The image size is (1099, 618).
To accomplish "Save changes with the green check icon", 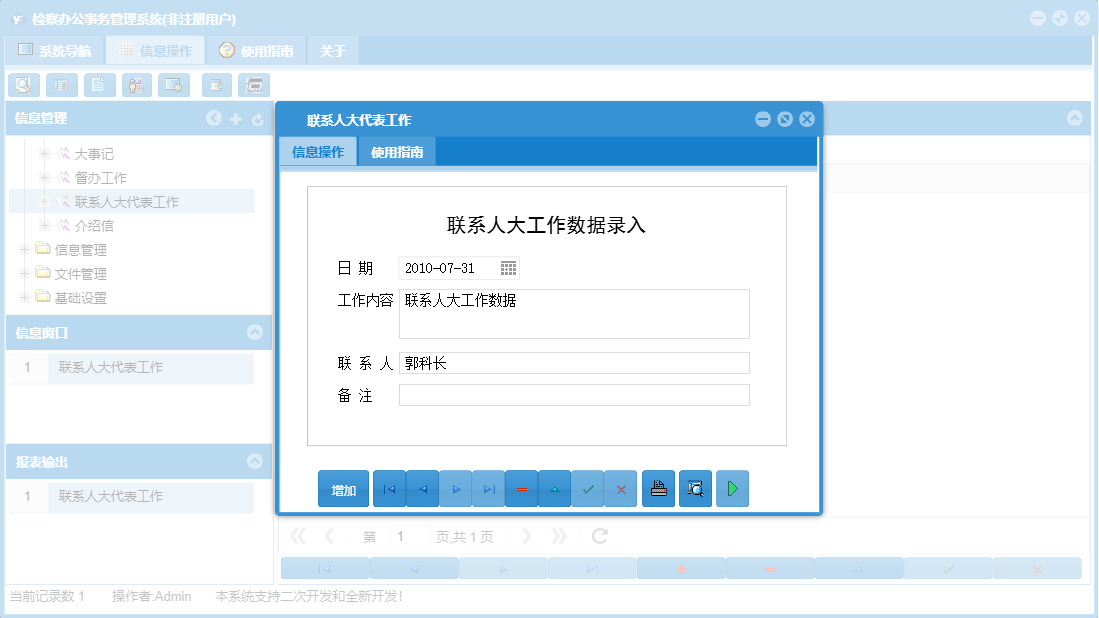I will click(587, 488).
